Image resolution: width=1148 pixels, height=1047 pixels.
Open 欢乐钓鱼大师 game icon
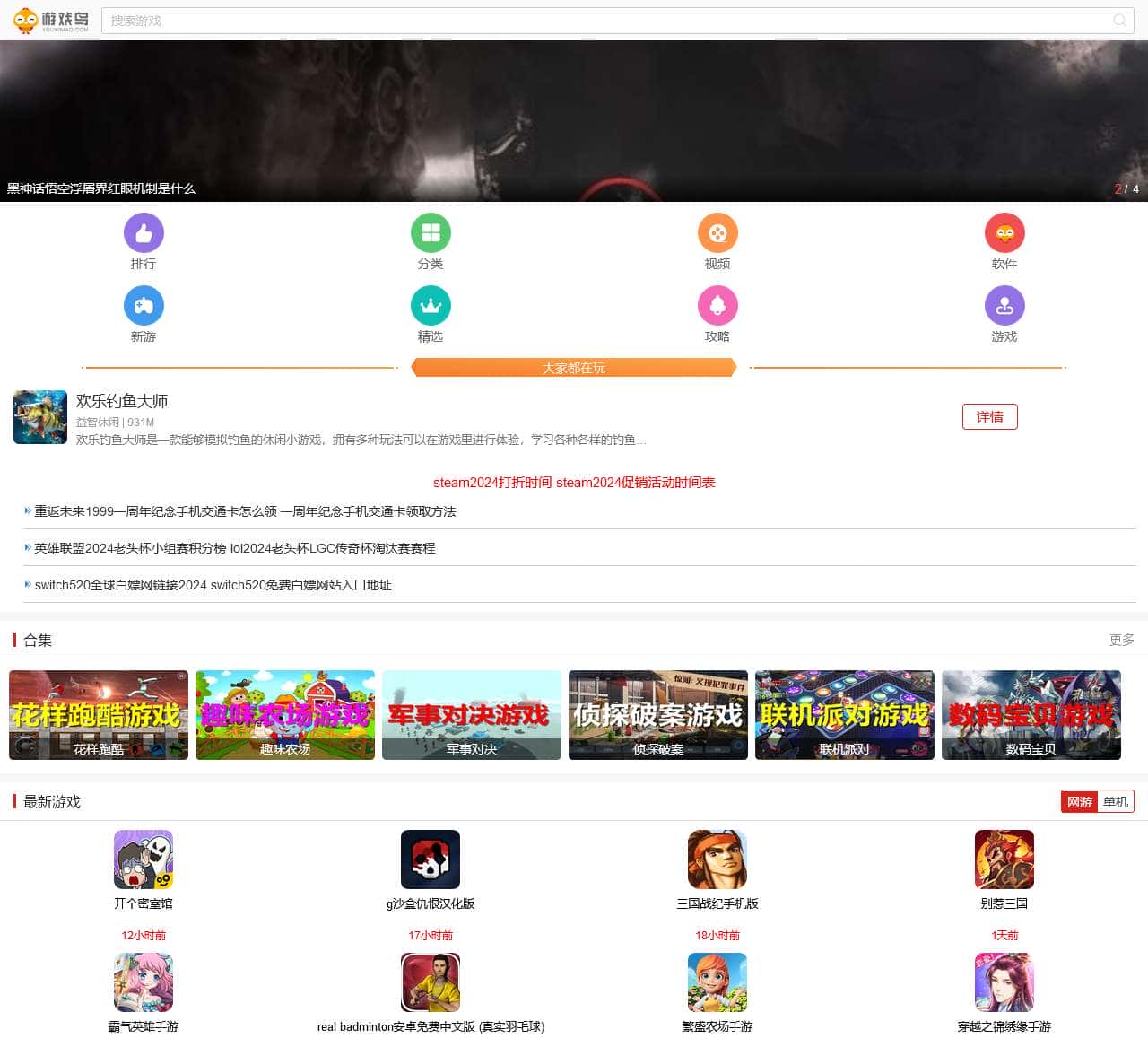tap(40, 417)
